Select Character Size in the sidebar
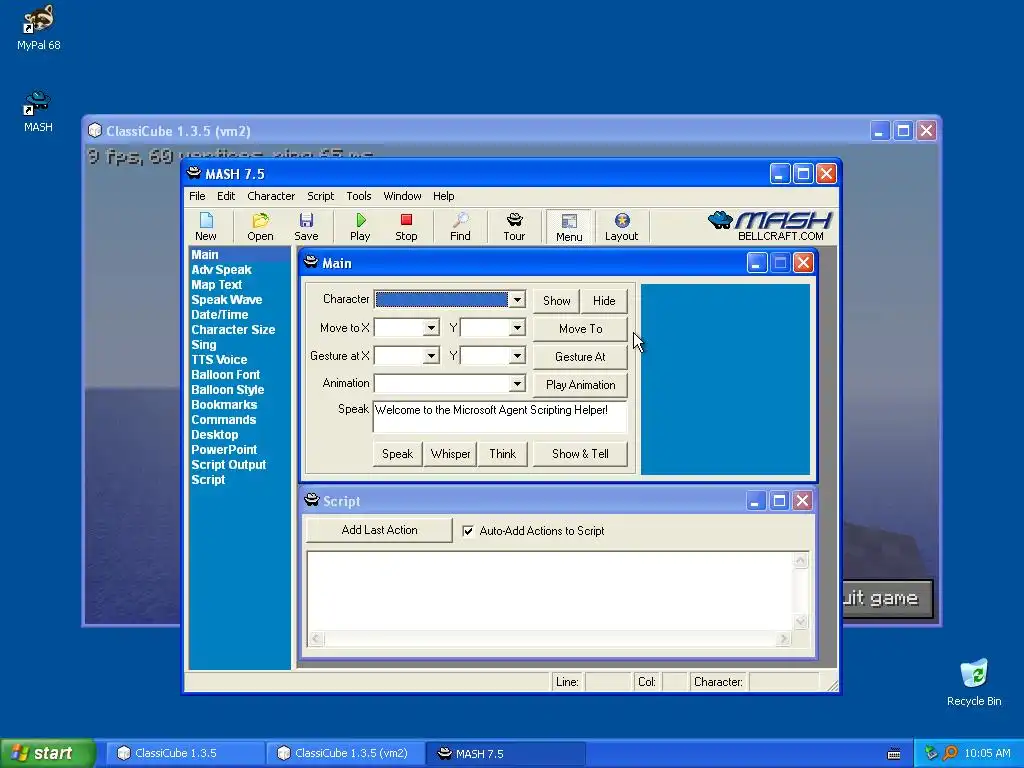The image size is (1024, 768). pyautogui.click(x=233, y=330)
